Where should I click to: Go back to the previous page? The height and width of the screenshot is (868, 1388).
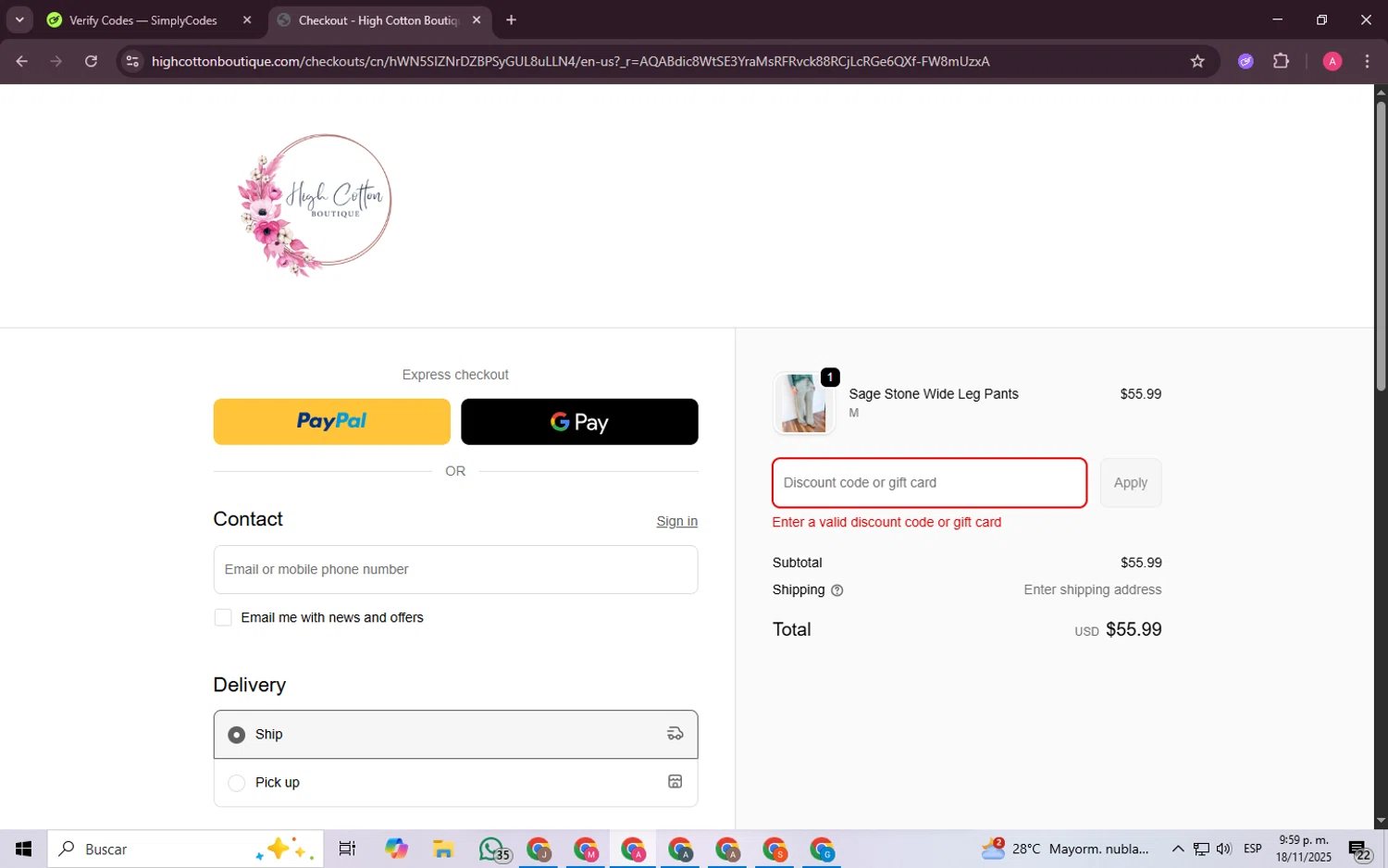(x=21, y=61)
